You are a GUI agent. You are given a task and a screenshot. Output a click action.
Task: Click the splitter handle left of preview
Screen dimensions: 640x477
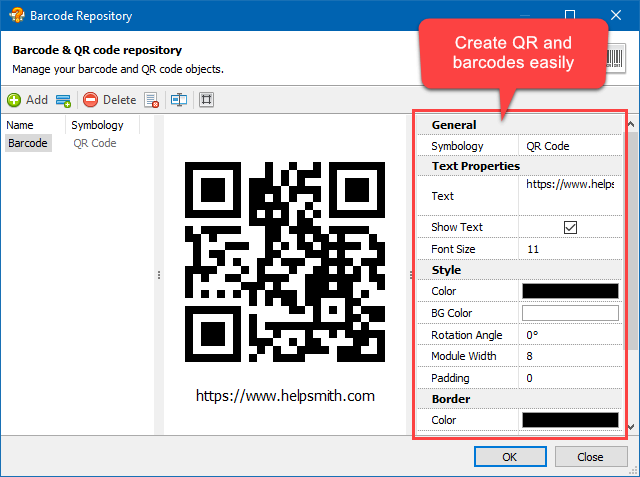(159, 275)
